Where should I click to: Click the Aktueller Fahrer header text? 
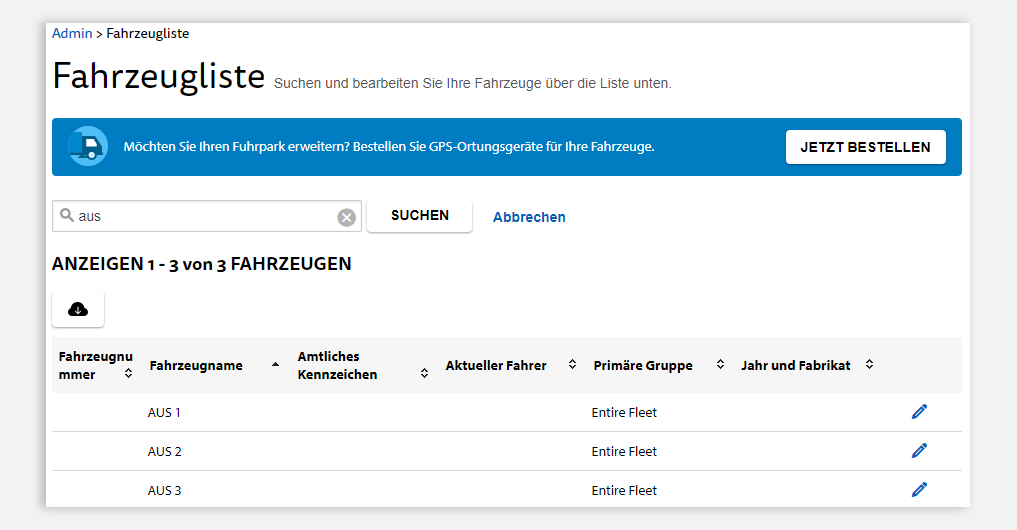(x=496, y=365)
